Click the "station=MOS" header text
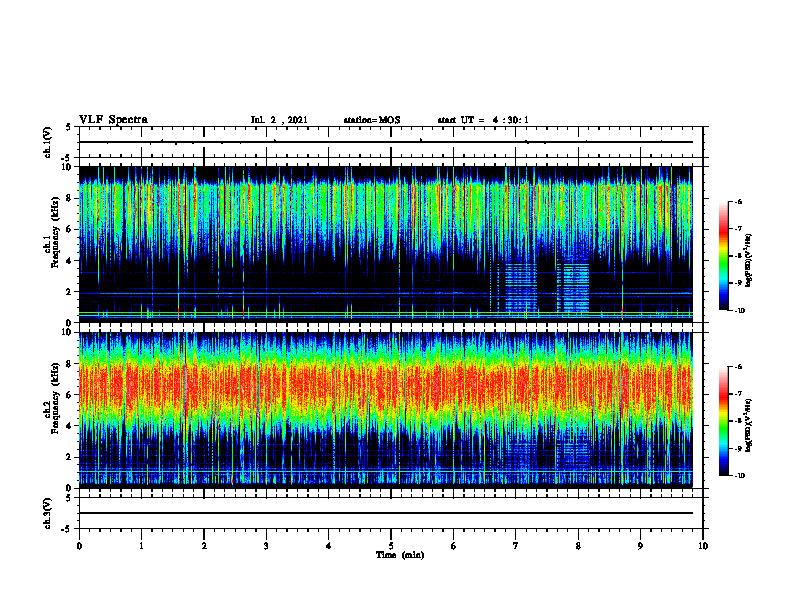 click(x=372, y=120)
